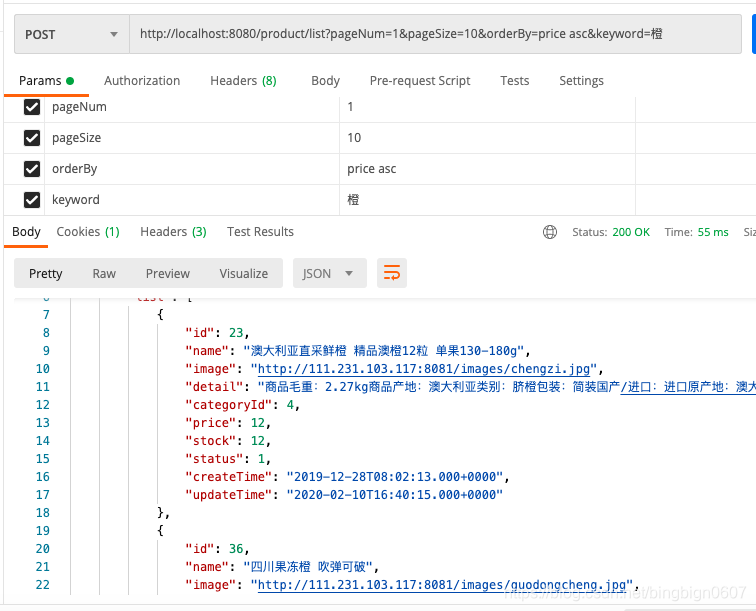Select the Pretty view button
Image resolution: width=756 pixels, height=611 pixels.
point(46,273)
